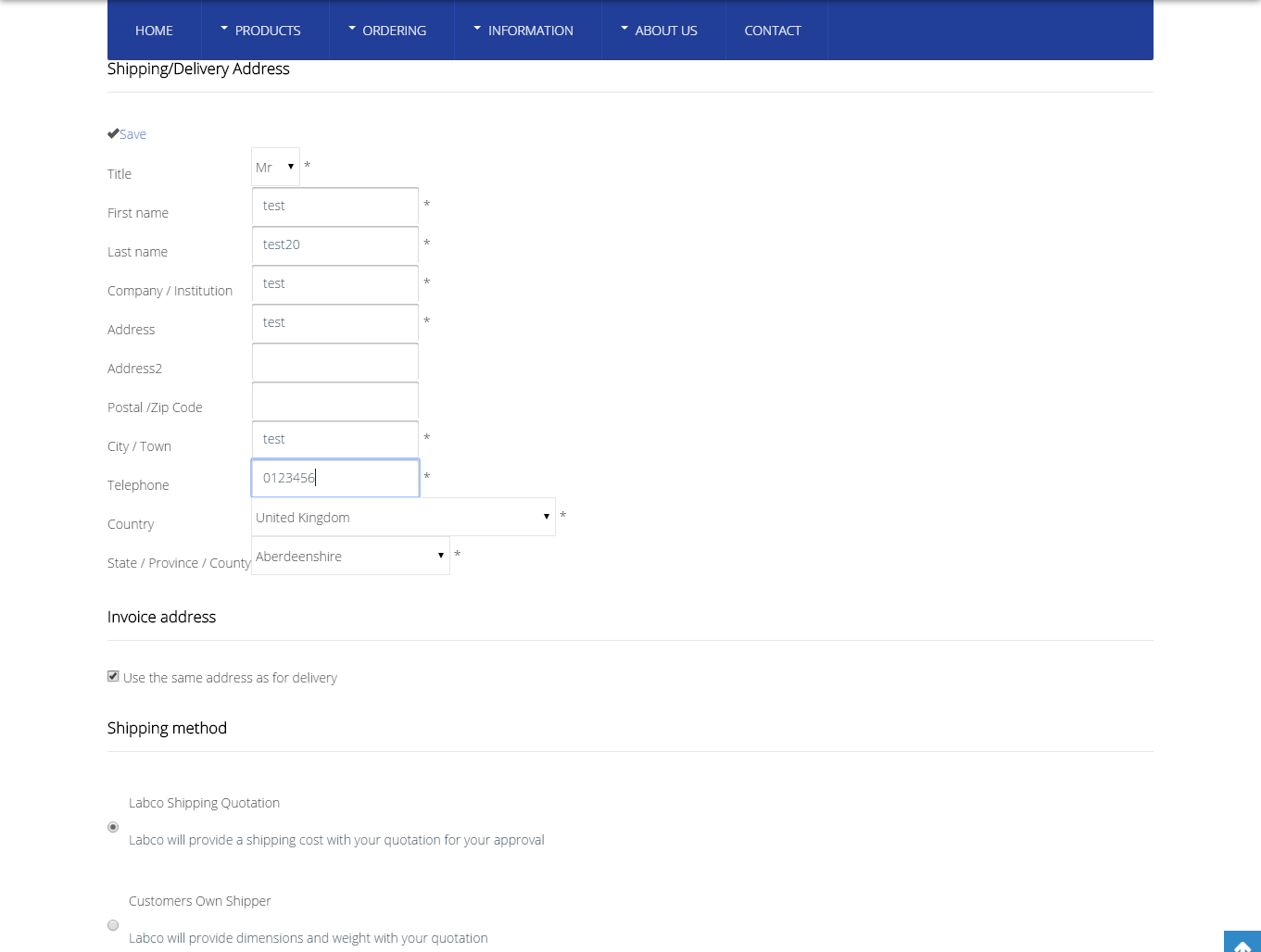Screen dimensions: 1261x952
Task: Navigate to the Contact page
Action: (773, 31)
